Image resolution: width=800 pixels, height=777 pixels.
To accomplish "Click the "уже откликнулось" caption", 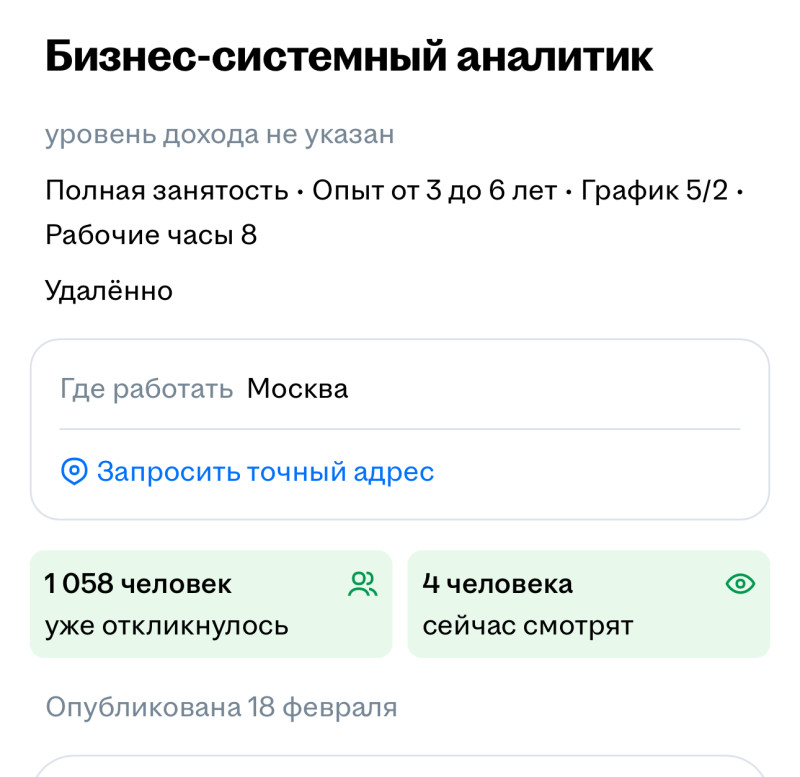I will click(167, 626).
